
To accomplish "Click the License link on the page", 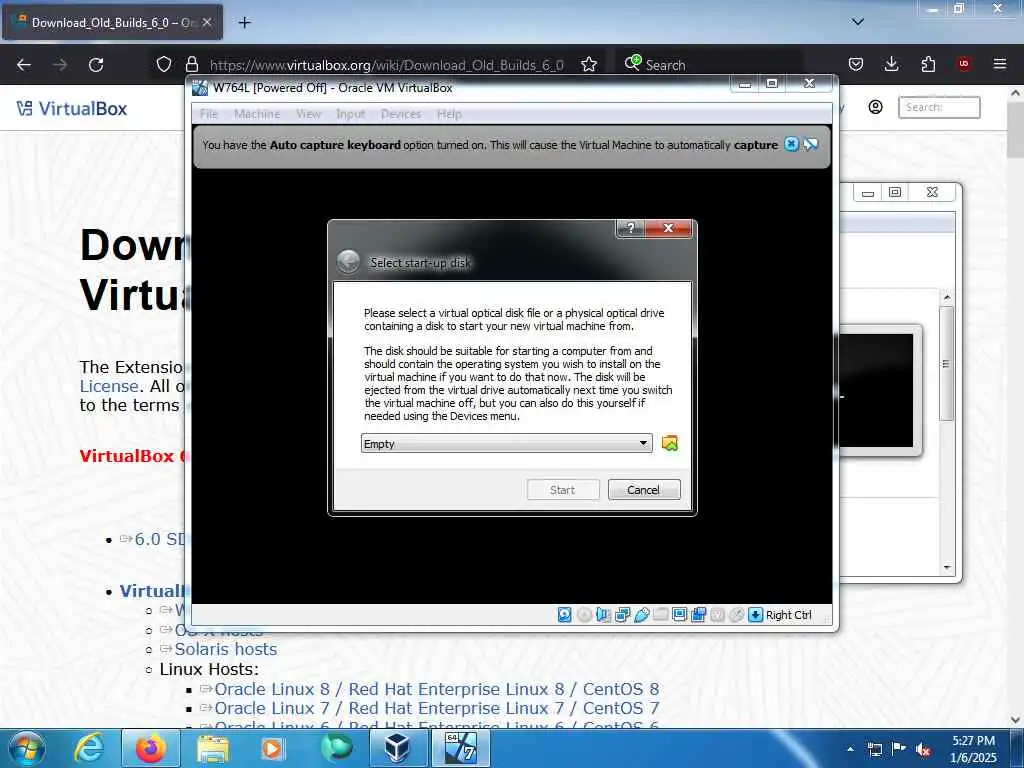I will tap(109, 386).
